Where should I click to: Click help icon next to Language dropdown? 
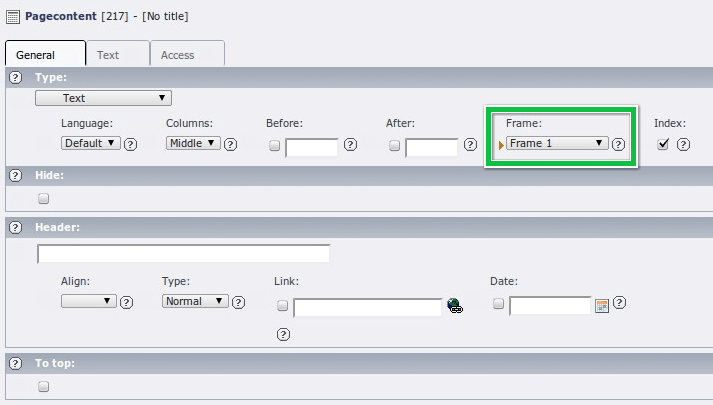pos(130,144)
